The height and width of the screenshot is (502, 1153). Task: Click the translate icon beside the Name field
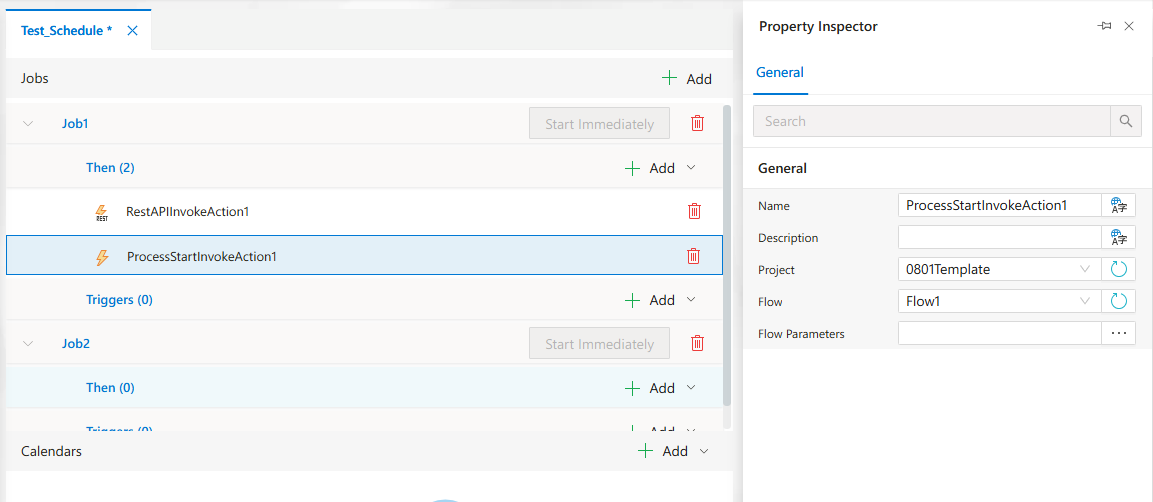(x=1118, y=206)
